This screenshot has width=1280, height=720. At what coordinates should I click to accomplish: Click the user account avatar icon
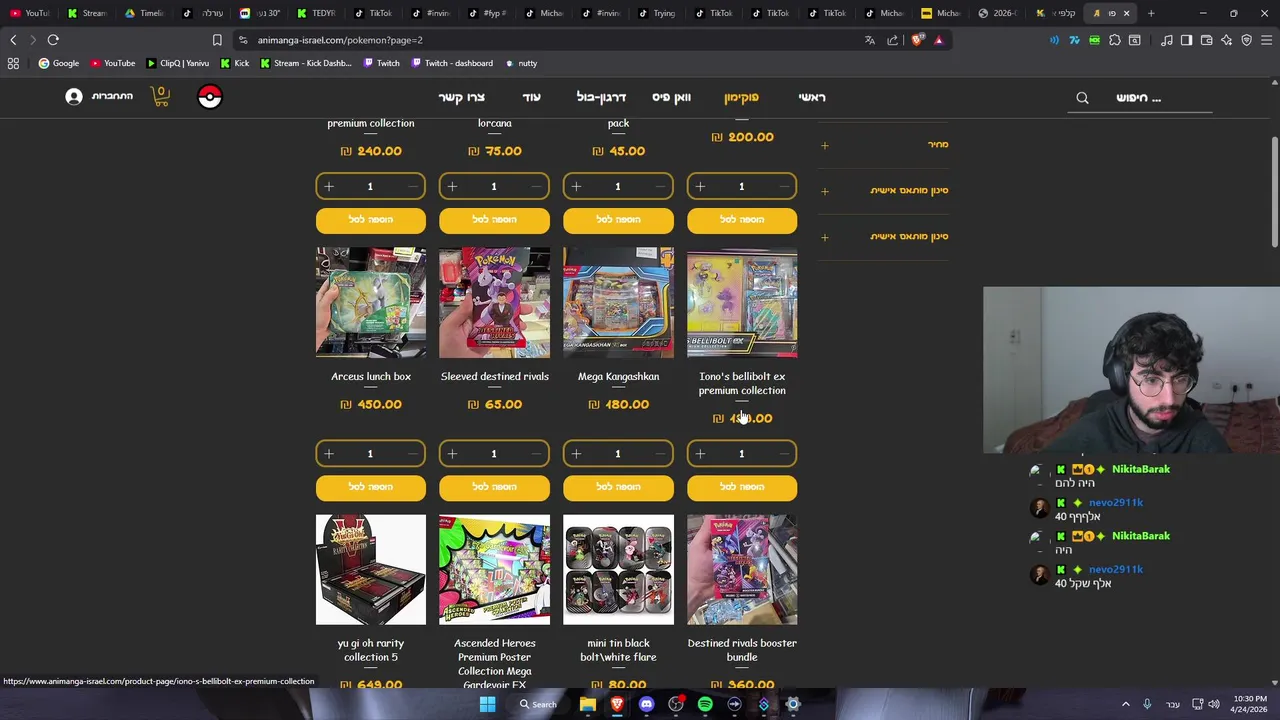pos(74,97)
